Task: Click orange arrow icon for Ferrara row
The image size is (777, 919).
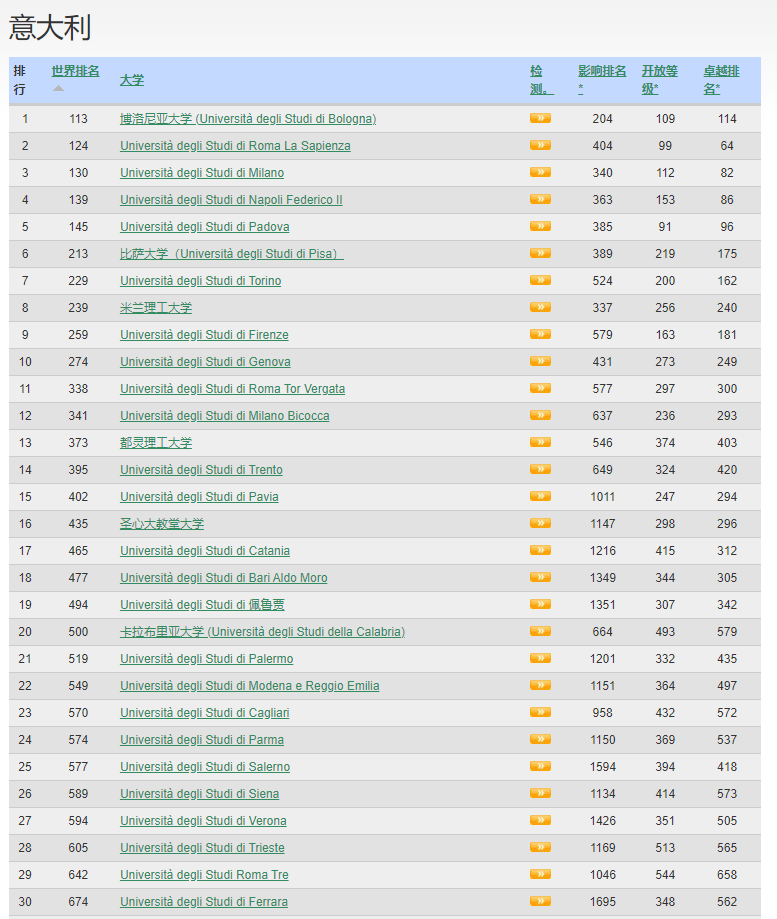Action: 540,901
